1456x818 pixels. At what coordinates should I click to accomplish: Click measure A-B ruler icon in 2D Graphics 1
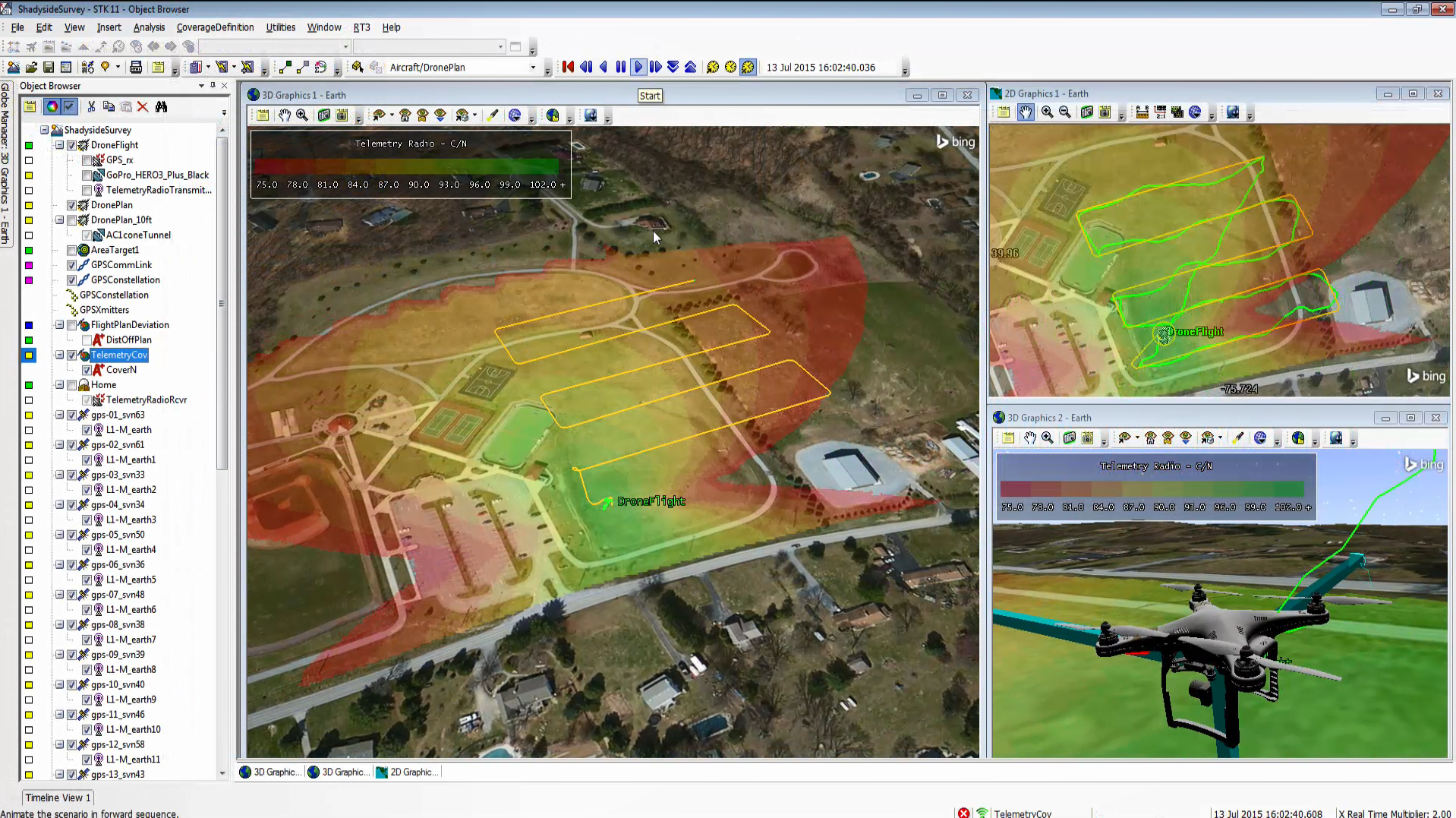tap(1142, 112)
